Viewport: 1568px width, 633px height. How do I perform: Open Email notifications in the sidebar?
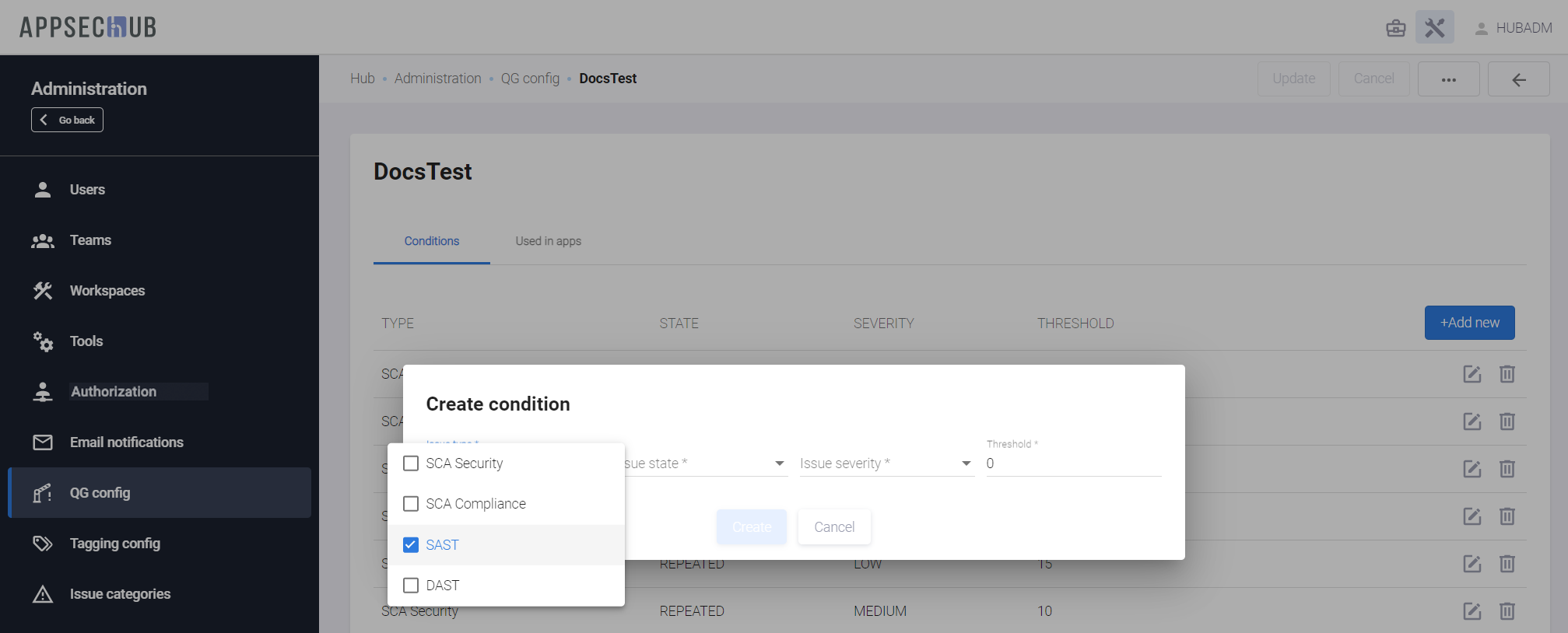pyautogui.click(x=126, y=442)
